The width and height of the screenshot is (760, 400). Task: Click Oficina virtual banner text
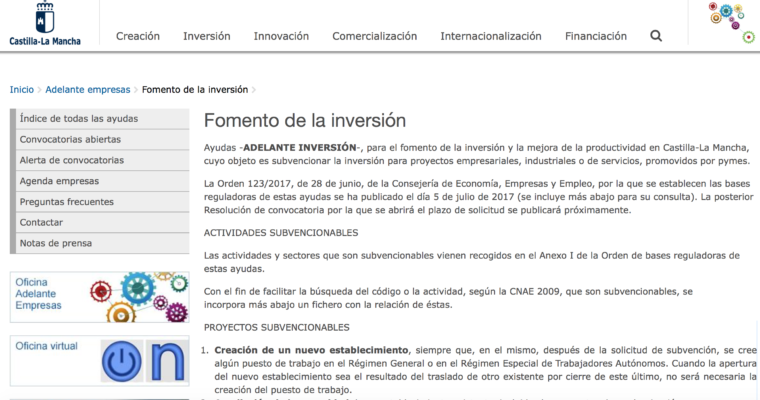pyautogui.click(x=46, y=346)
